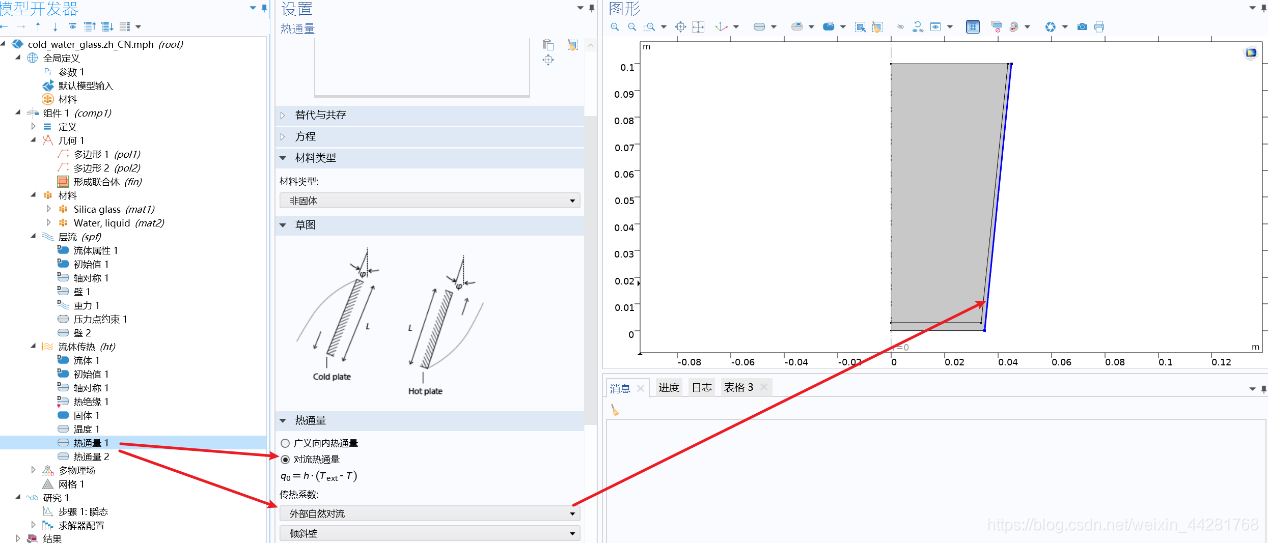Screen dimensions: 1268x543
Task: Click the move up arrow in model builder
Action: point(38,27)
